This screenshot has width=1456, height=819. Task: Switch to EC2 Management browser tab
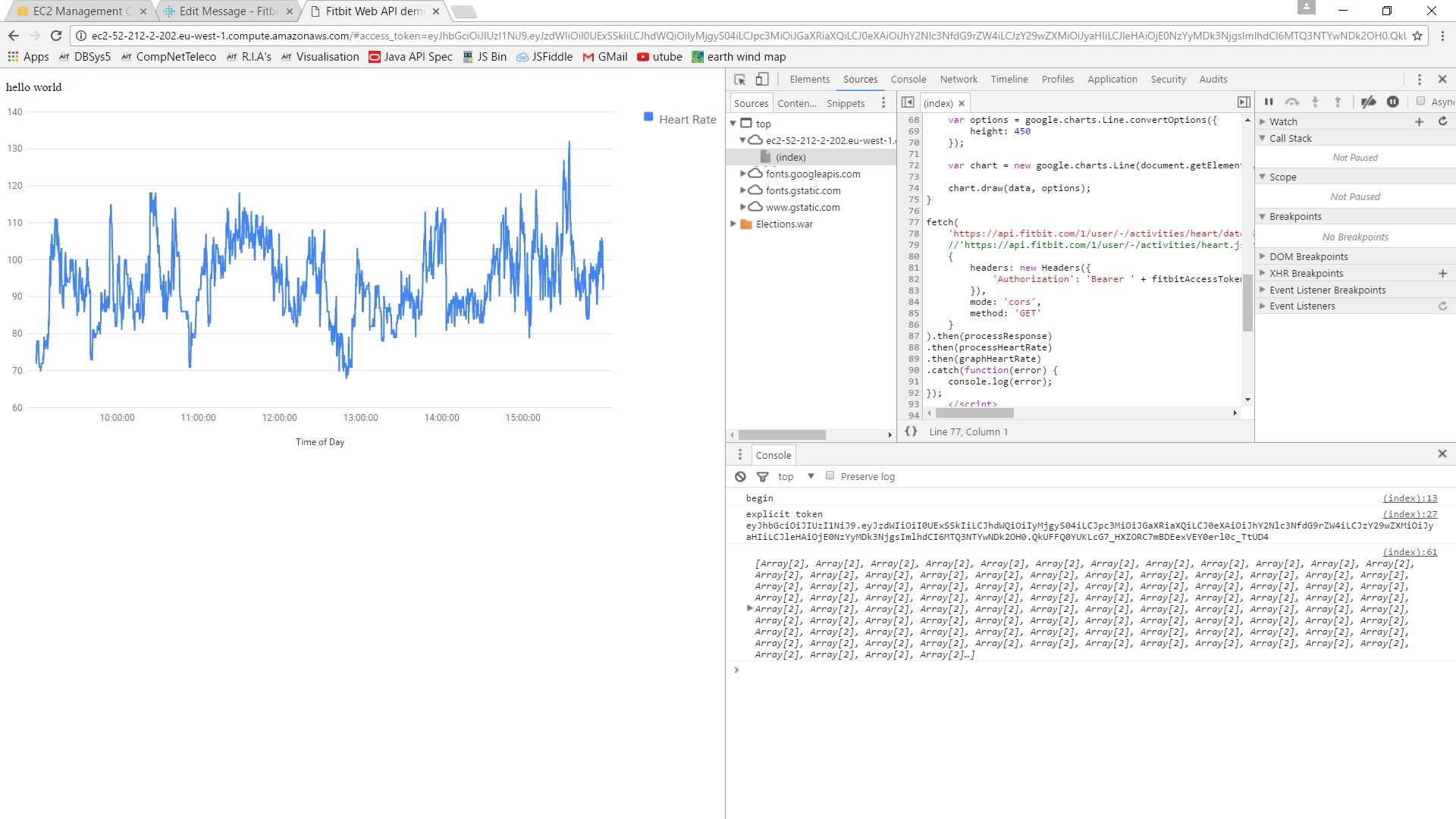[x=80, y=11]
